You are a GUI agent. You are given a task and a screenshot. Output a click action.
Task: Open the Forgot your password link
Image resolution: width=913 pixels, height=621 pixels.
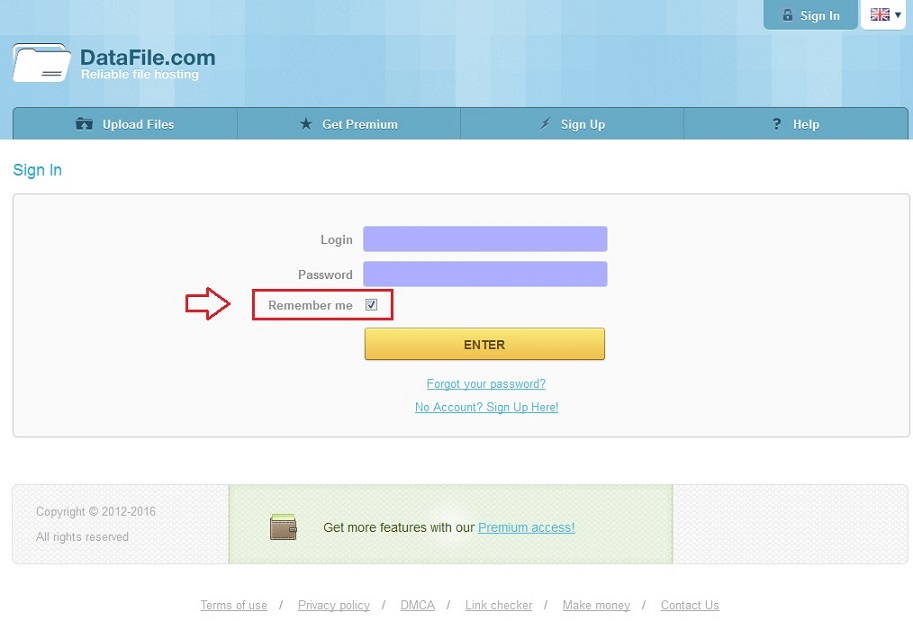tap(486, 384)
